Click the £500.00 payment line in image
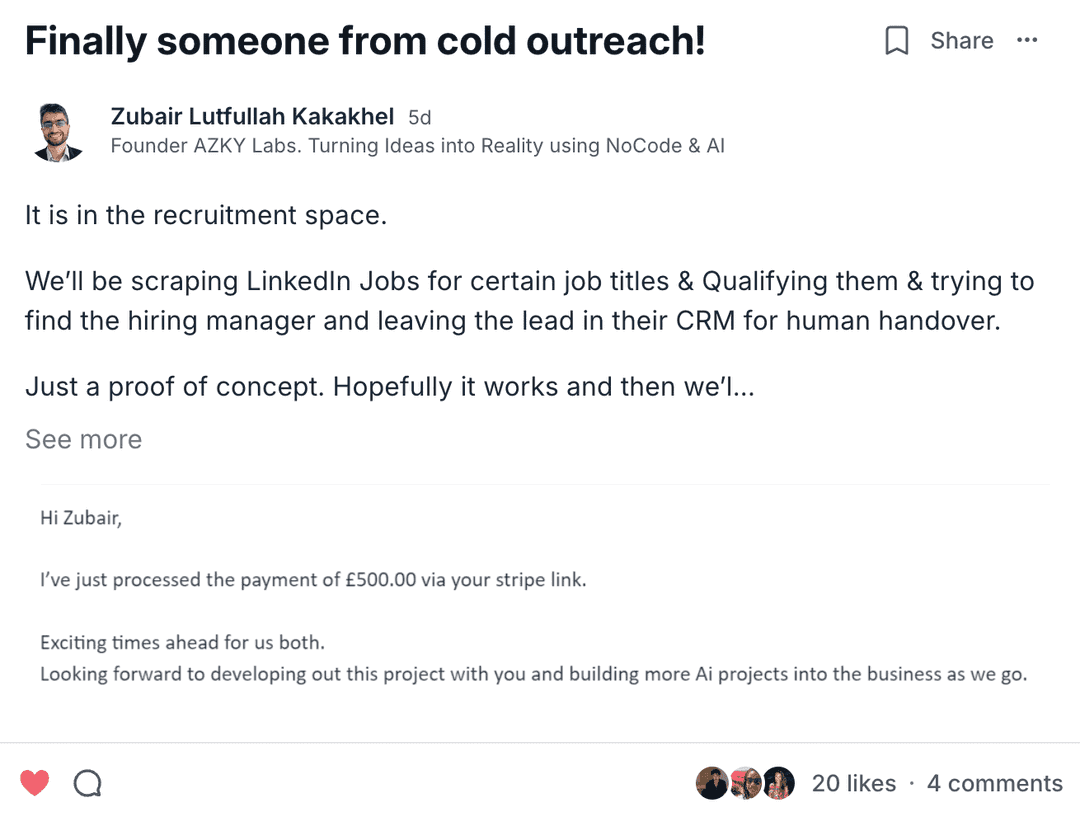The image size is (1080, 816). click(x=313, y=579)
